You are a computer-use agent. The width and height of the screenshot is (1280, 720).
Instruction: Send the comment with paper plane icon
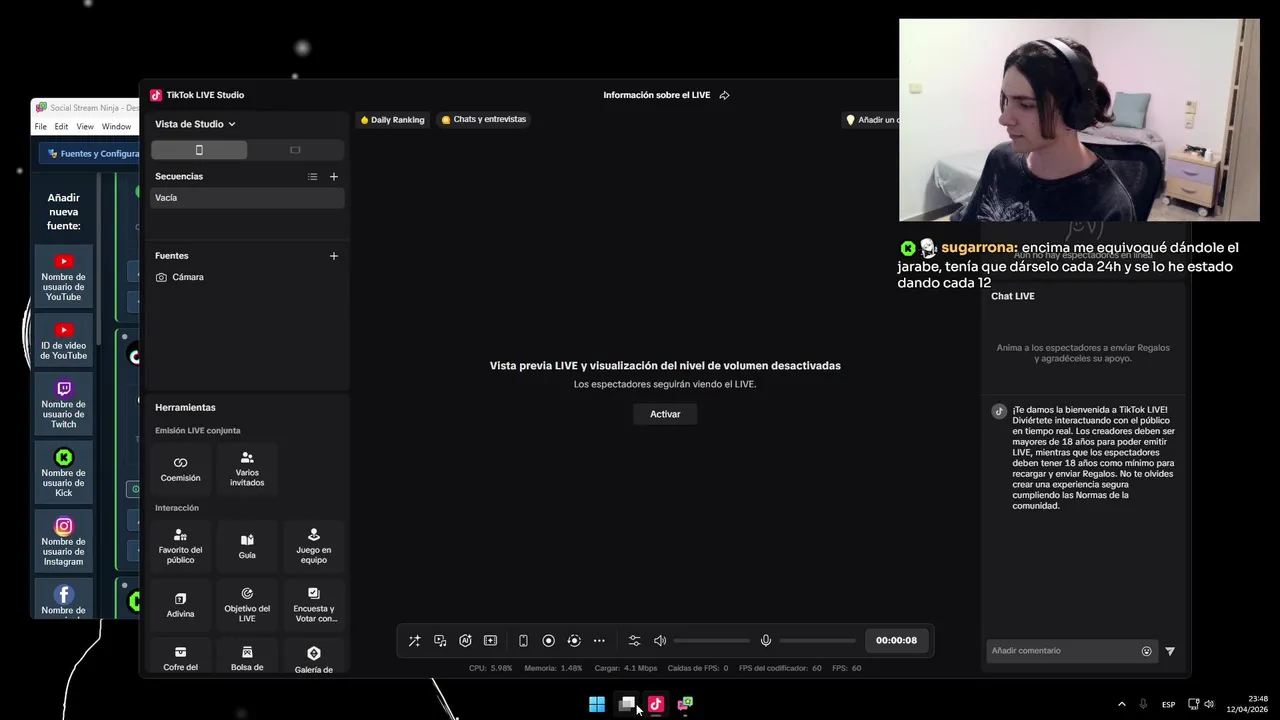tap(1170, 651)
